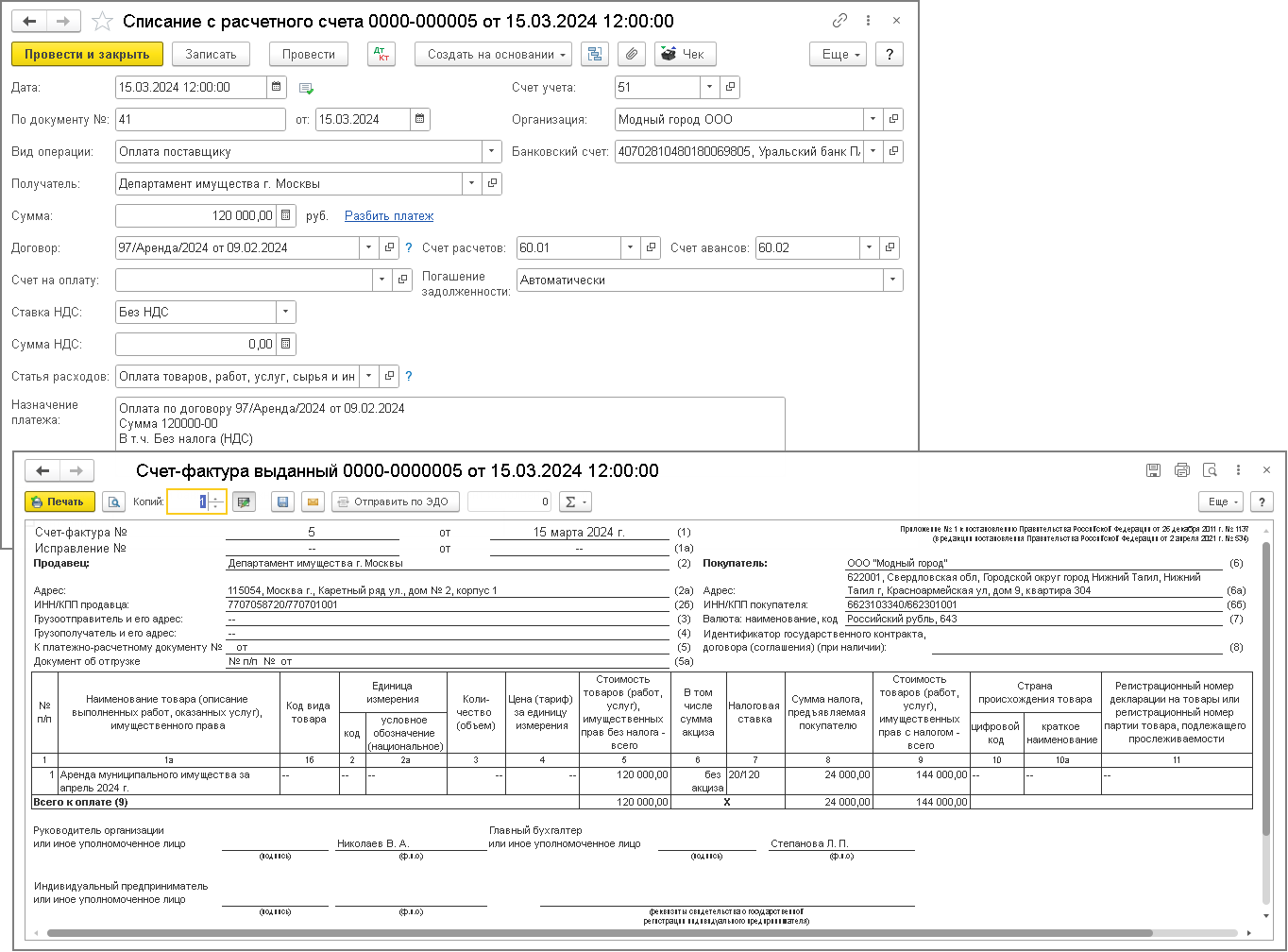Click the Чек button
The width and height of the screenshot is (1288, 952).
pyautogui.click(x=686, y=55)
